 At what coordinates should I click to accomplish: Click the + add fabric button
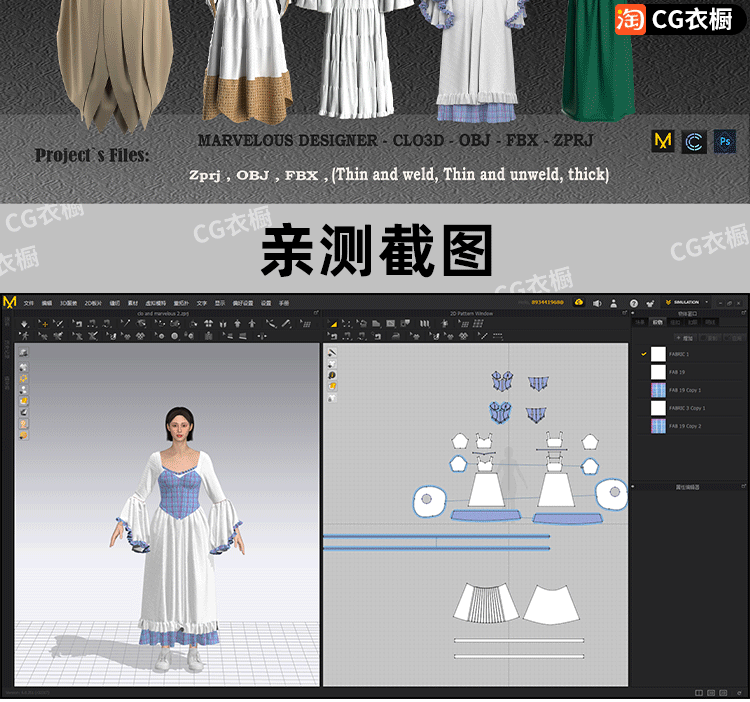click(685, 338)
